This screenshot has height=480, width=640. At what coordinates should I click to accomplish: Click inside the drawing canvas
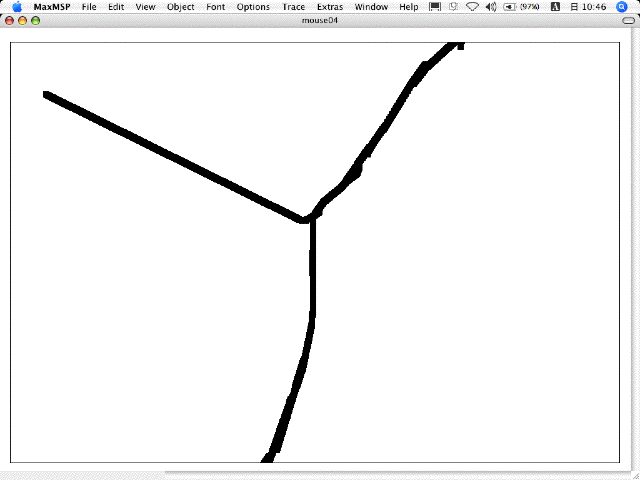pos(315,252)
